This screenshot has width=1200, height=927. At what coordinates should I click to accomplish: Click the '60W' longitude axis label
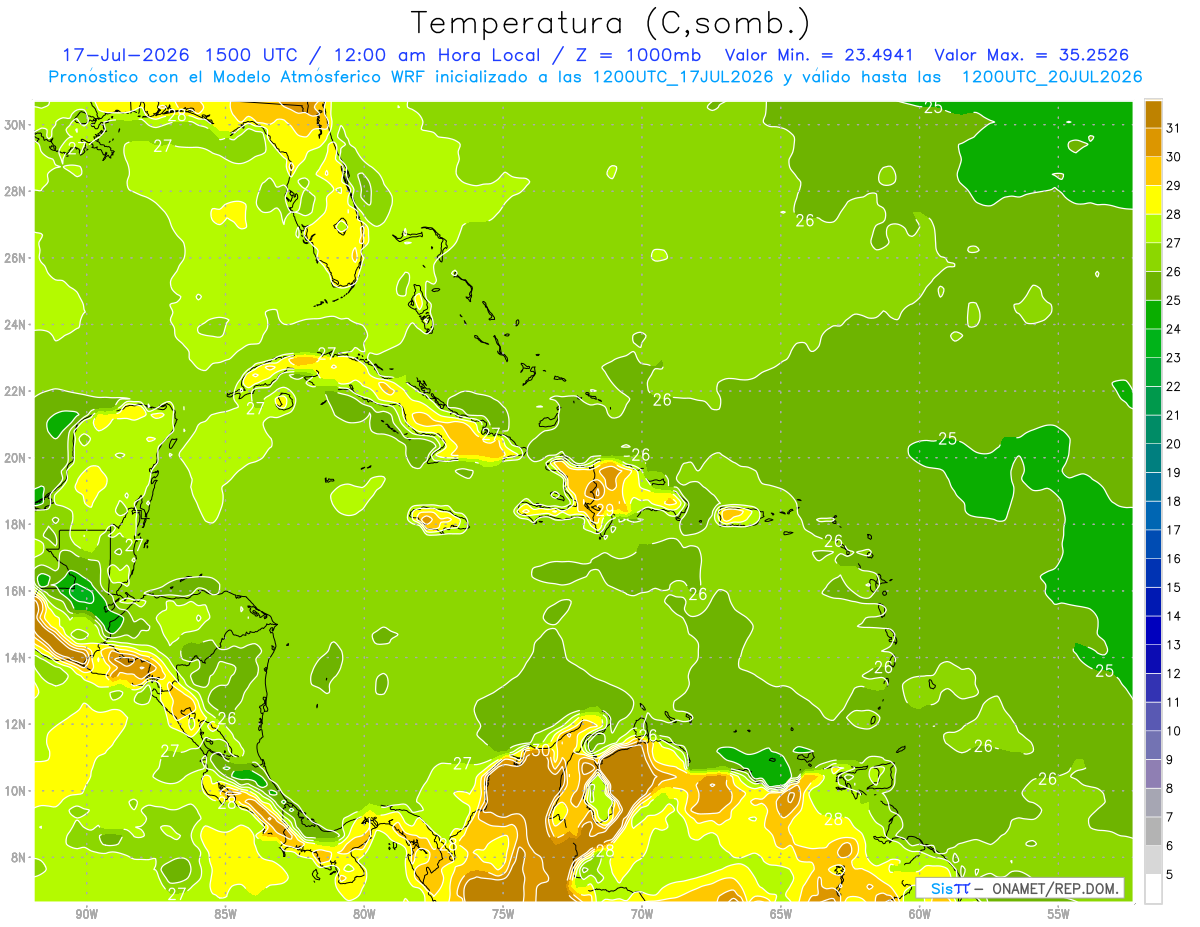pyautogui.click(x=920, y=914)
